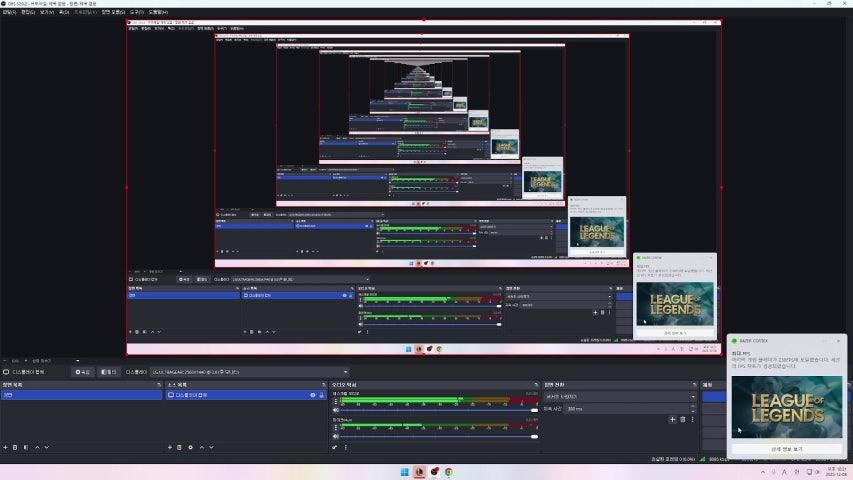Viewport: 853px width, 480px height.
Task: Open properties gear for the selected source
Action: pos(191,447)
